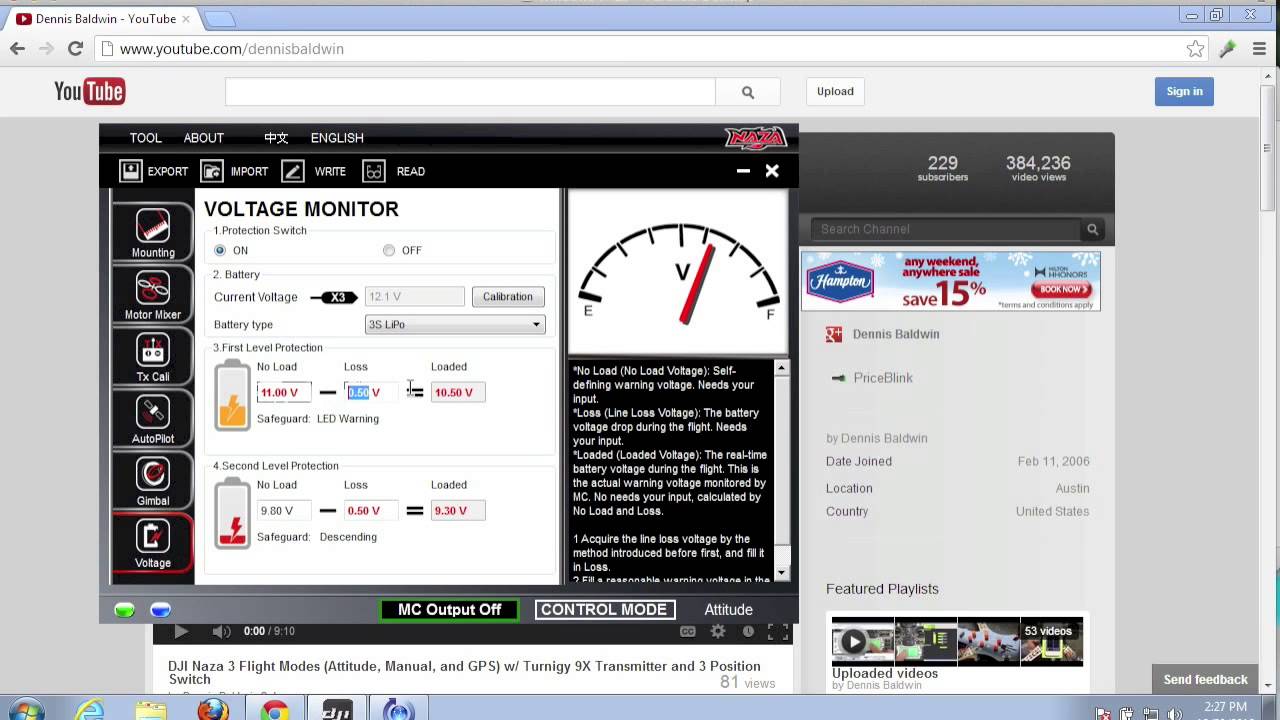1280x720 pixels.
Task: Click the first level Loaded 10.50 V value
Action: tap(458, 392)
